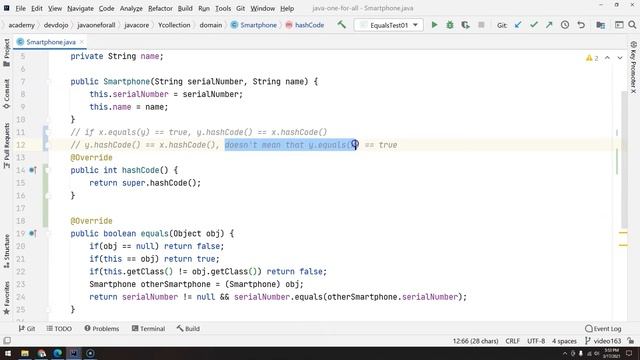The image size is (640, 360).
Task: Open Microsoft Edge from the taskbar
Action: (x=58, y=353)
